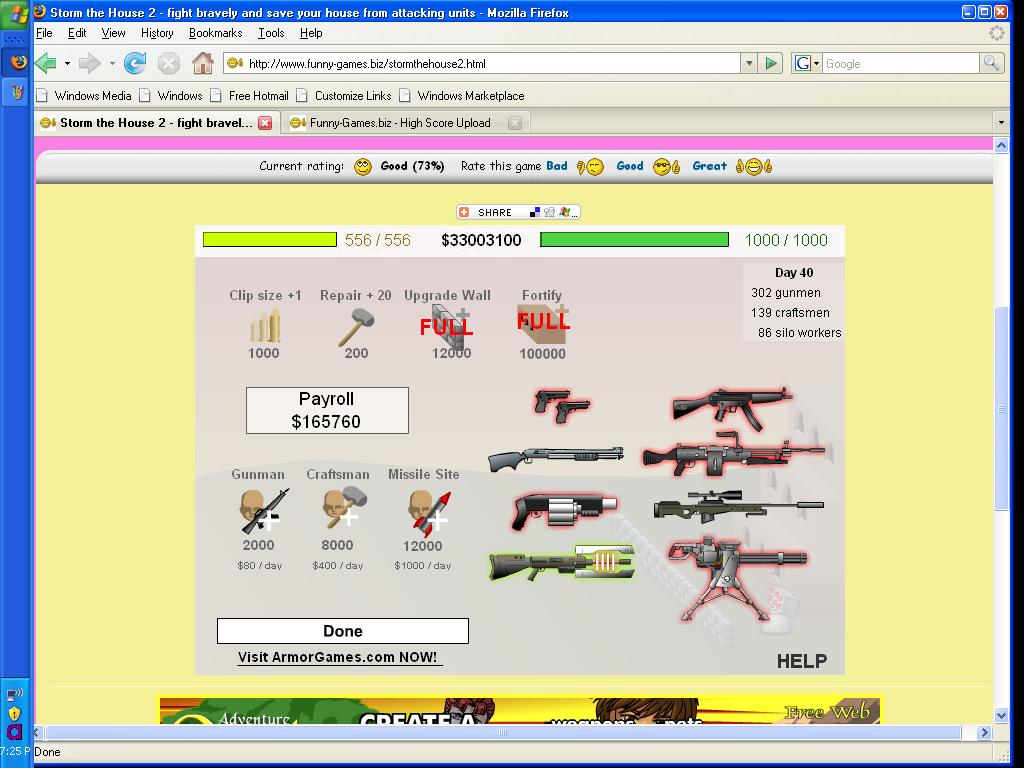This screenshot has width=1024, height=768.
Task: Expand the URL bar history dropdown
Action: pos(749,63)
